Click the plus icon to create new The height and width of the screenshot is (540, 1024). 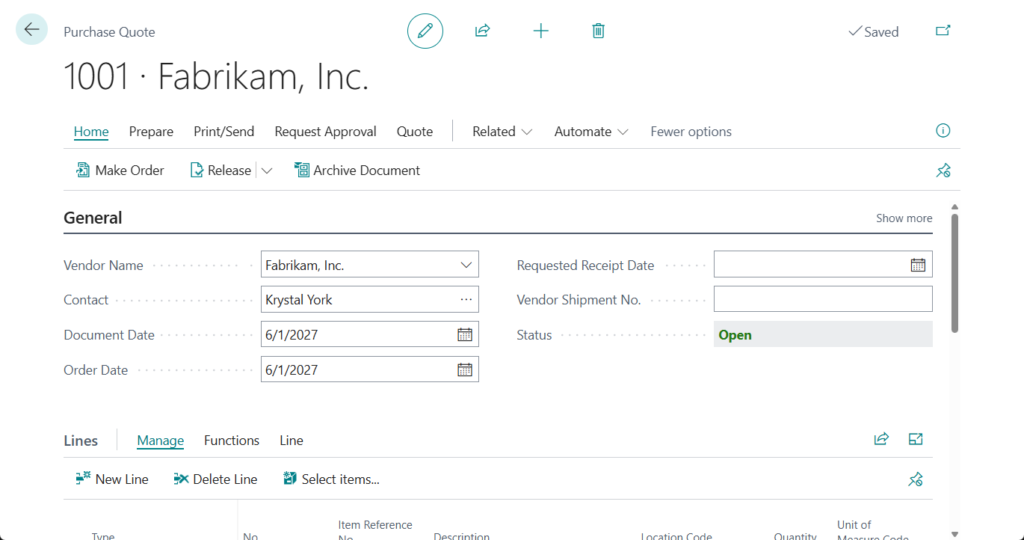click(541, 31)
